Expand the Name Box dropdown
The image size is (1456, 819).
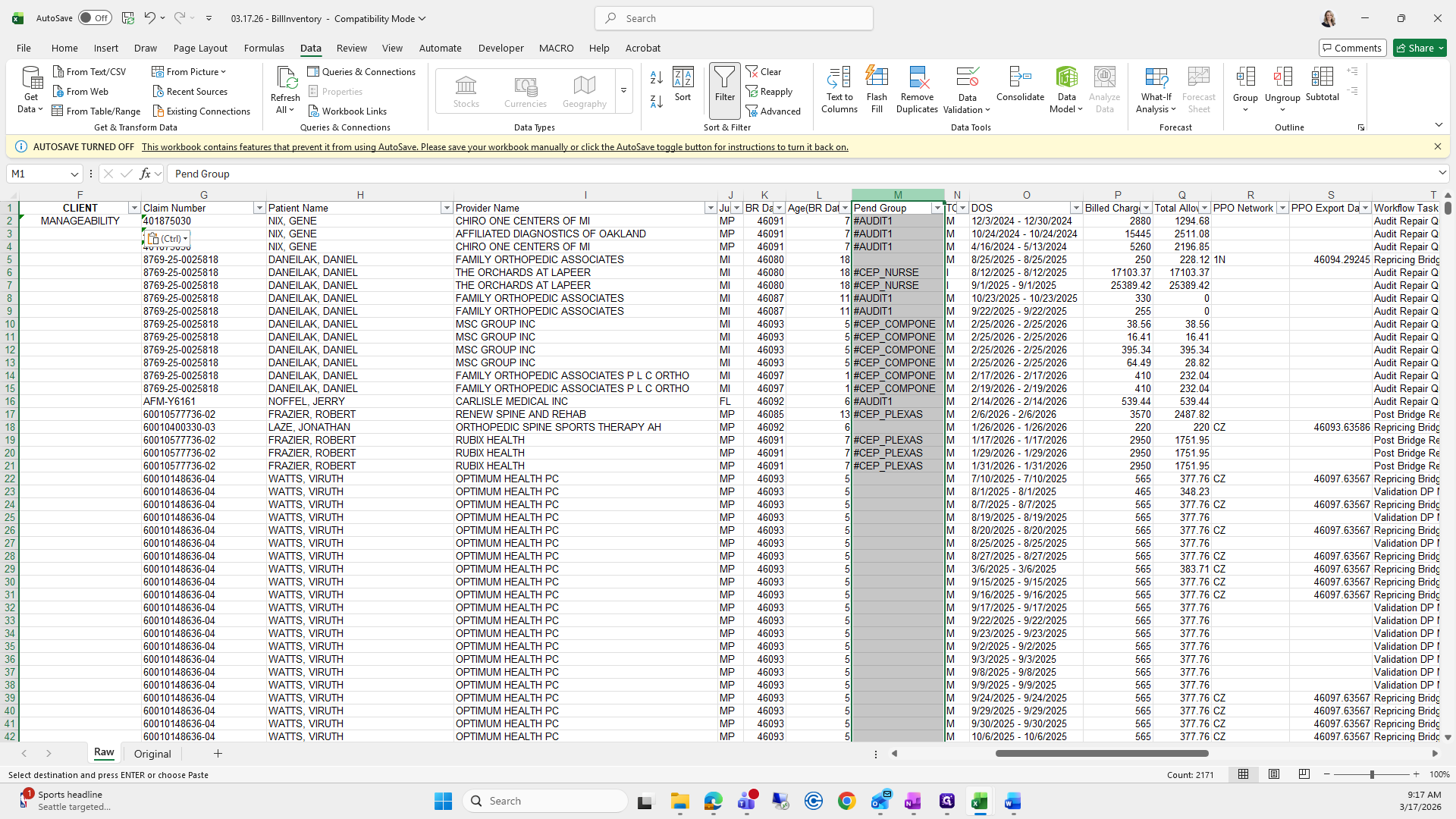[74, 174]
